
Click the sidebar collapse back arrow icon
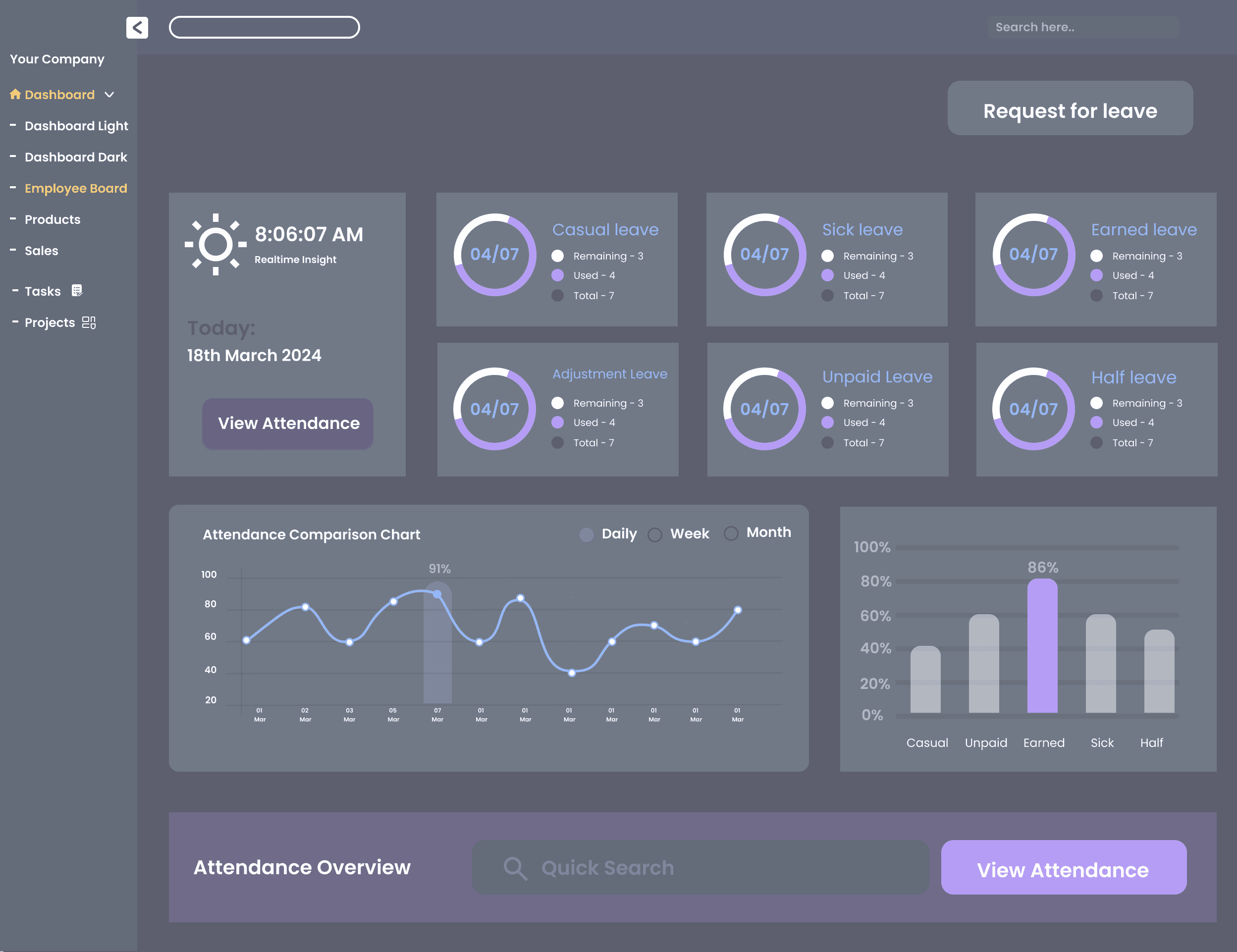137,27
